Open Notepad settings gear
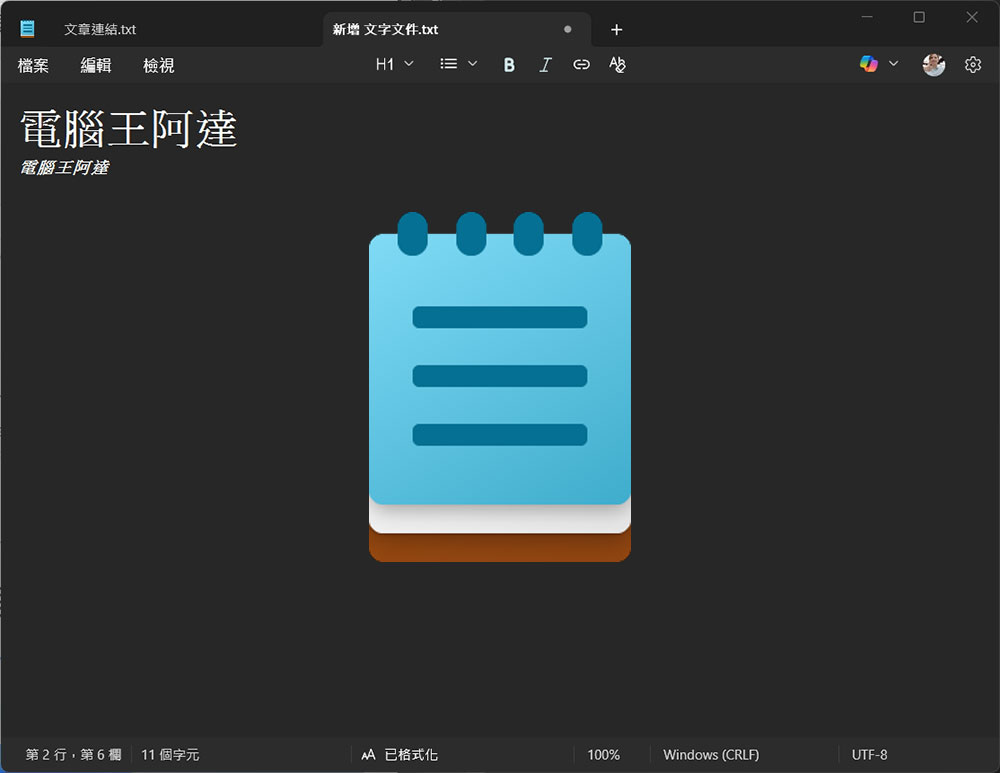The height and width of the screenshot is (773, 1000). pos(973,64)
